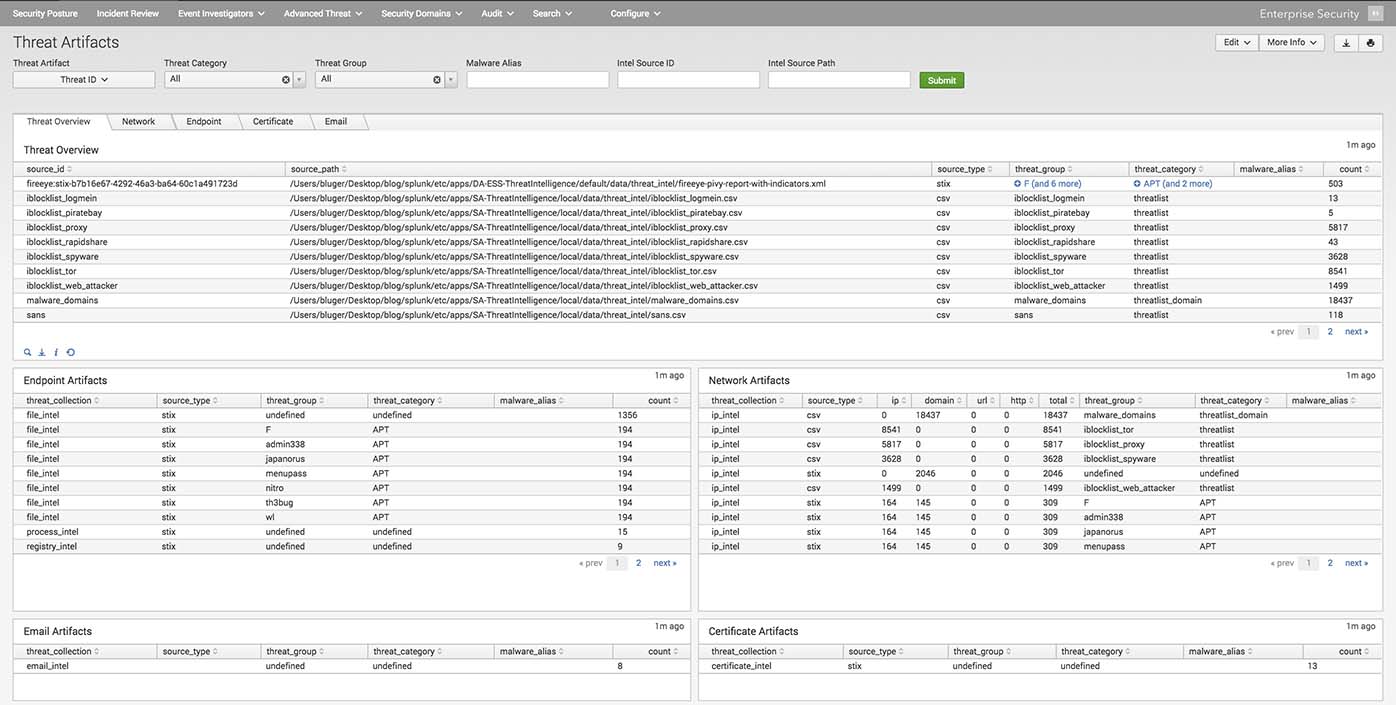The height and width of the screenshot is (705, 1396).
Task: Select the Threat Overview tab
Action: (59, 121)
